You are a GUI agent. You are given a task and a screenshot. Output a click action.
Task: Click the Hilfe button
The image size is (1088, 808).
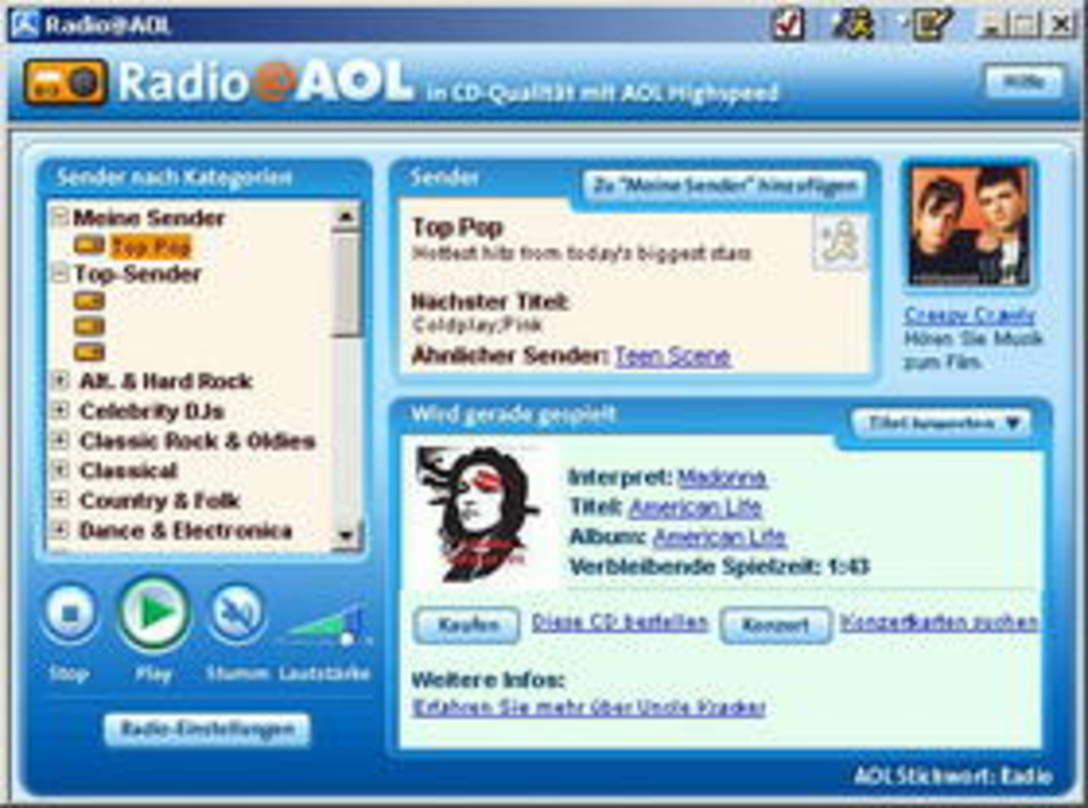pos(1024,83)
